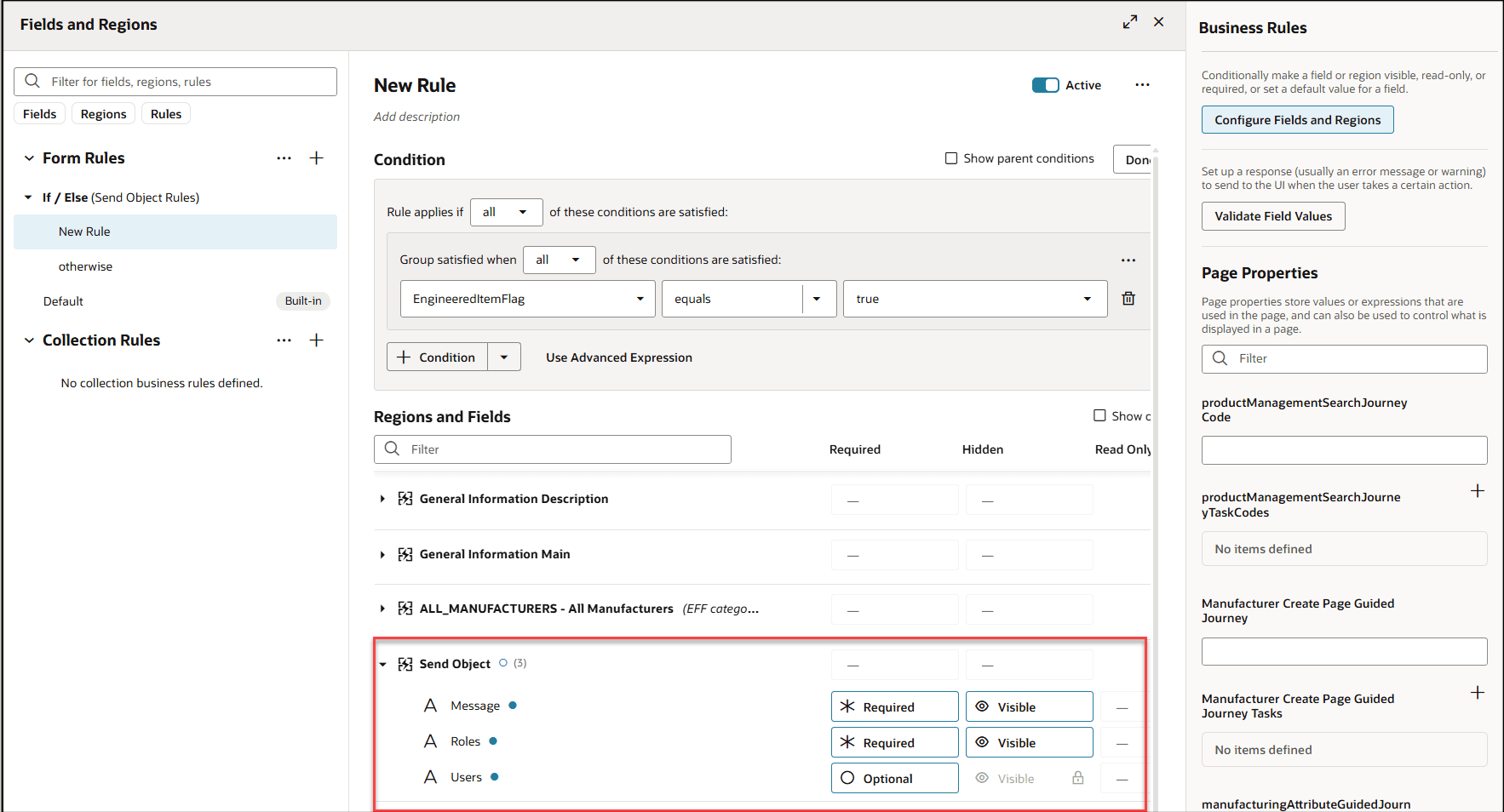Click Use Advanced Expression link
1504x812 pixels.
pyautogui.click(x=619, y=357)
